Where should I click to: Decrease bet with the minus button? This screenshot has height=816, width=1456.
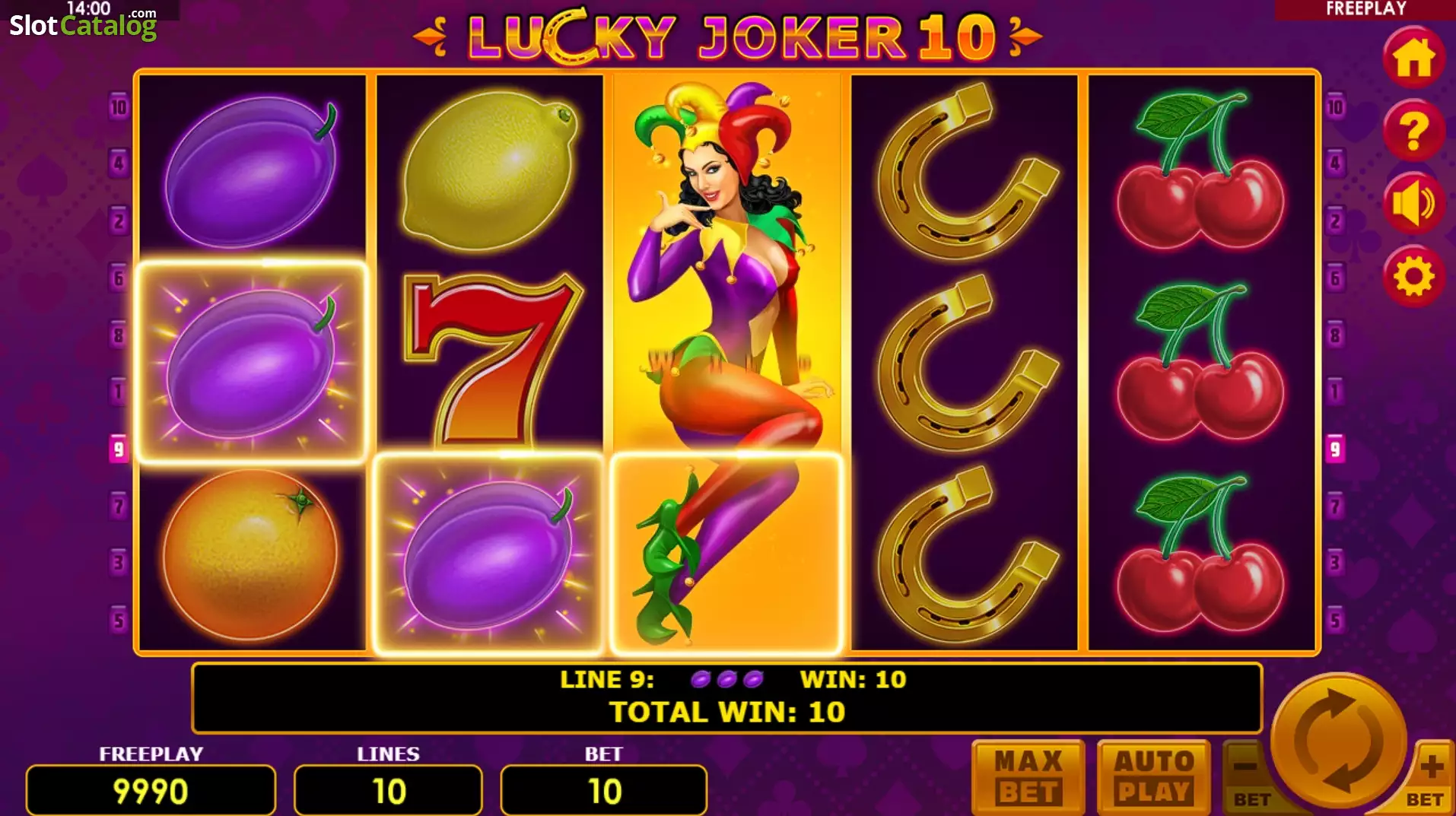point(1248,776)
